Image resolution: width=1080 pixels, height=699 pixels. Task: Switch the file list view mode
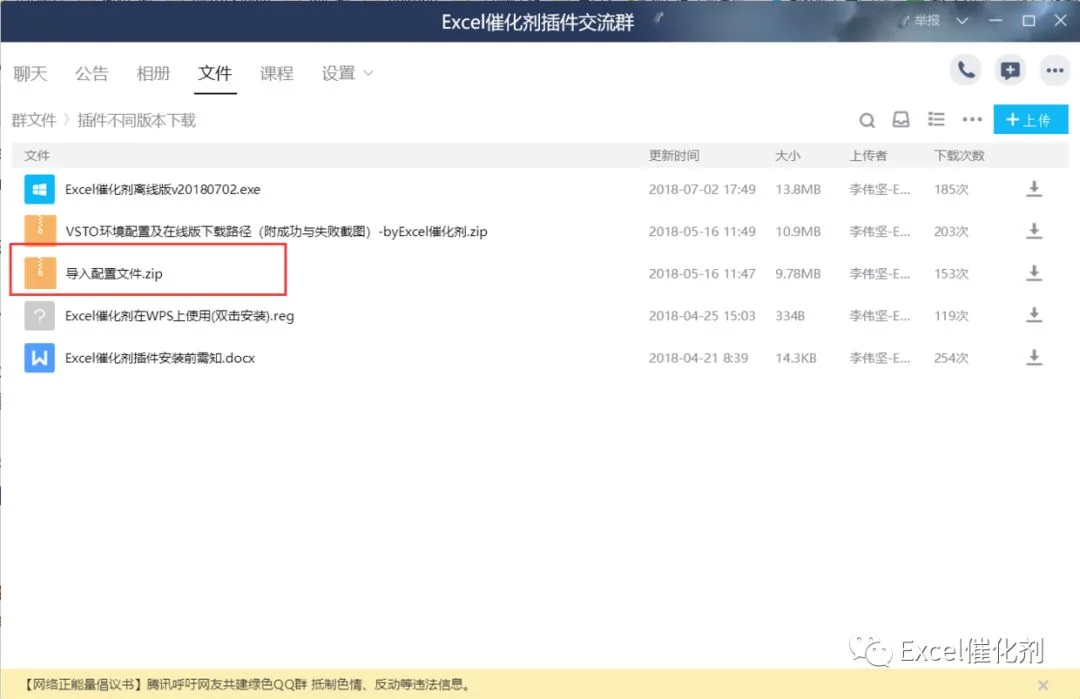click(x=936, y=120)
